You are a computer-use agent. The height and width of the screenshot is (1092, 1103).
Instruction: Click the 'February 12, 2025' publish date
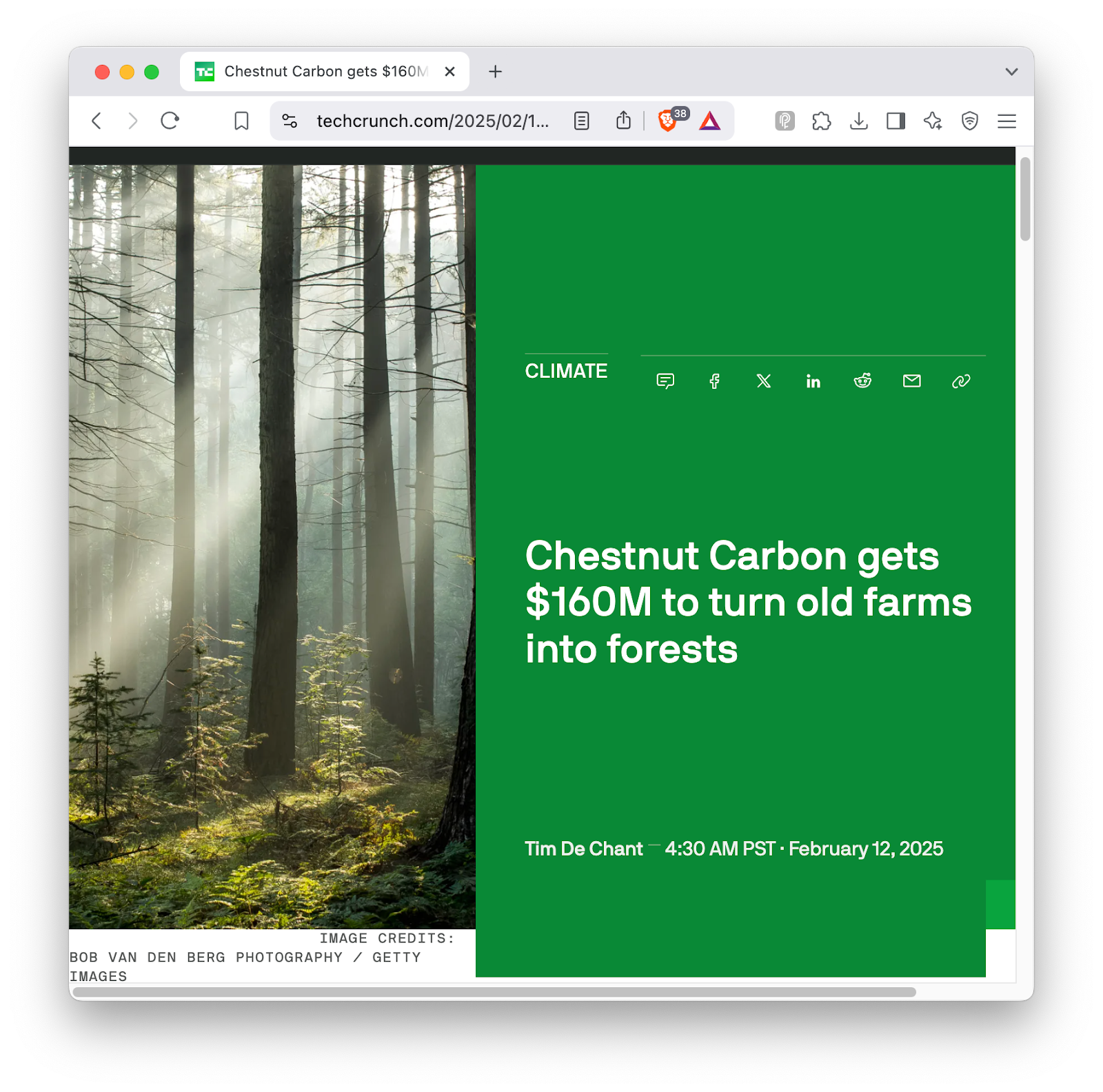click(866, 849)
